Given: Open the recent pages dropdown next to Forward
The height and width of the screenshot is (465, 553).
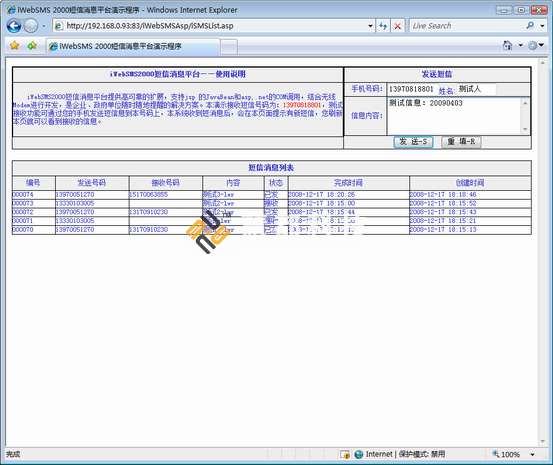Looking at the screenshot, I should pos(44,26).
